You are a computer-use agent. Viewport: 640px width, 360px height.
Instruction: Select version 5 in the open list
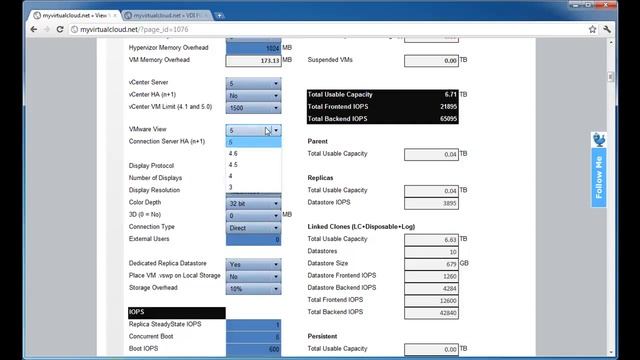253,142
